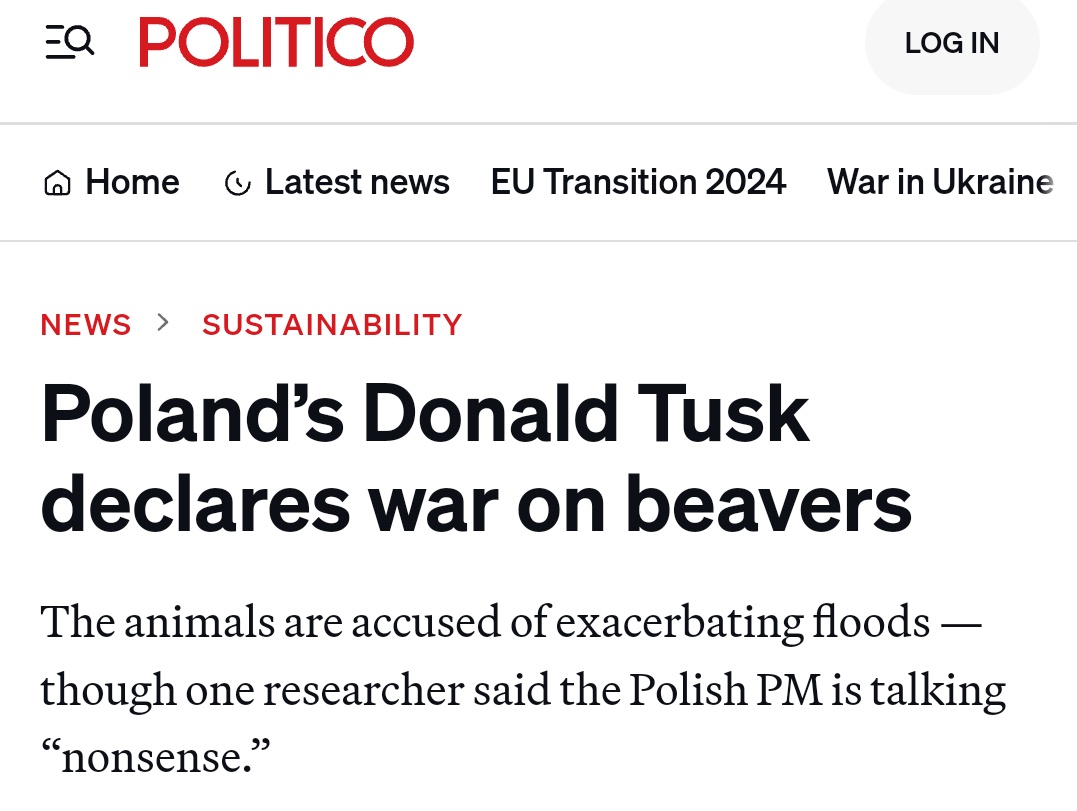
Task: Click the breadcrumb chevron after NEWS
Action: pyautogui.click(x=165, y=323)
